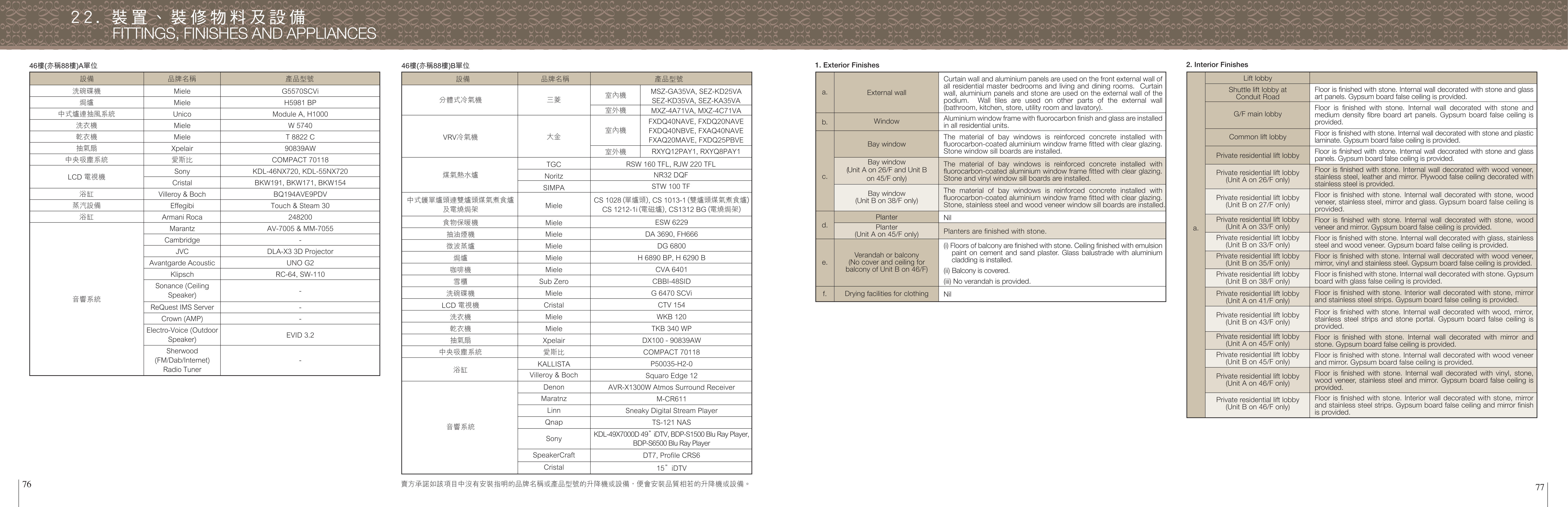Select 'ReQuest IMS Server' brand cell

(x=182, y=307)
